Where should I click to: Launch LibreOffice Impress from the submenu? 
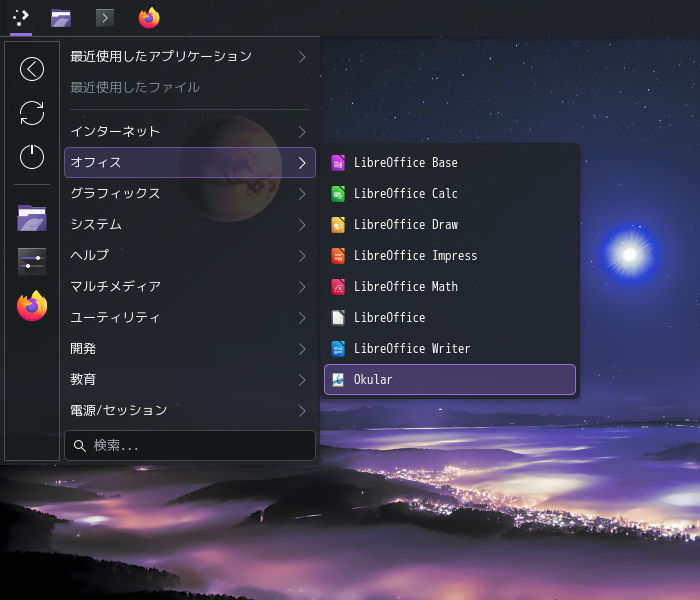click(x=450, y=256)
